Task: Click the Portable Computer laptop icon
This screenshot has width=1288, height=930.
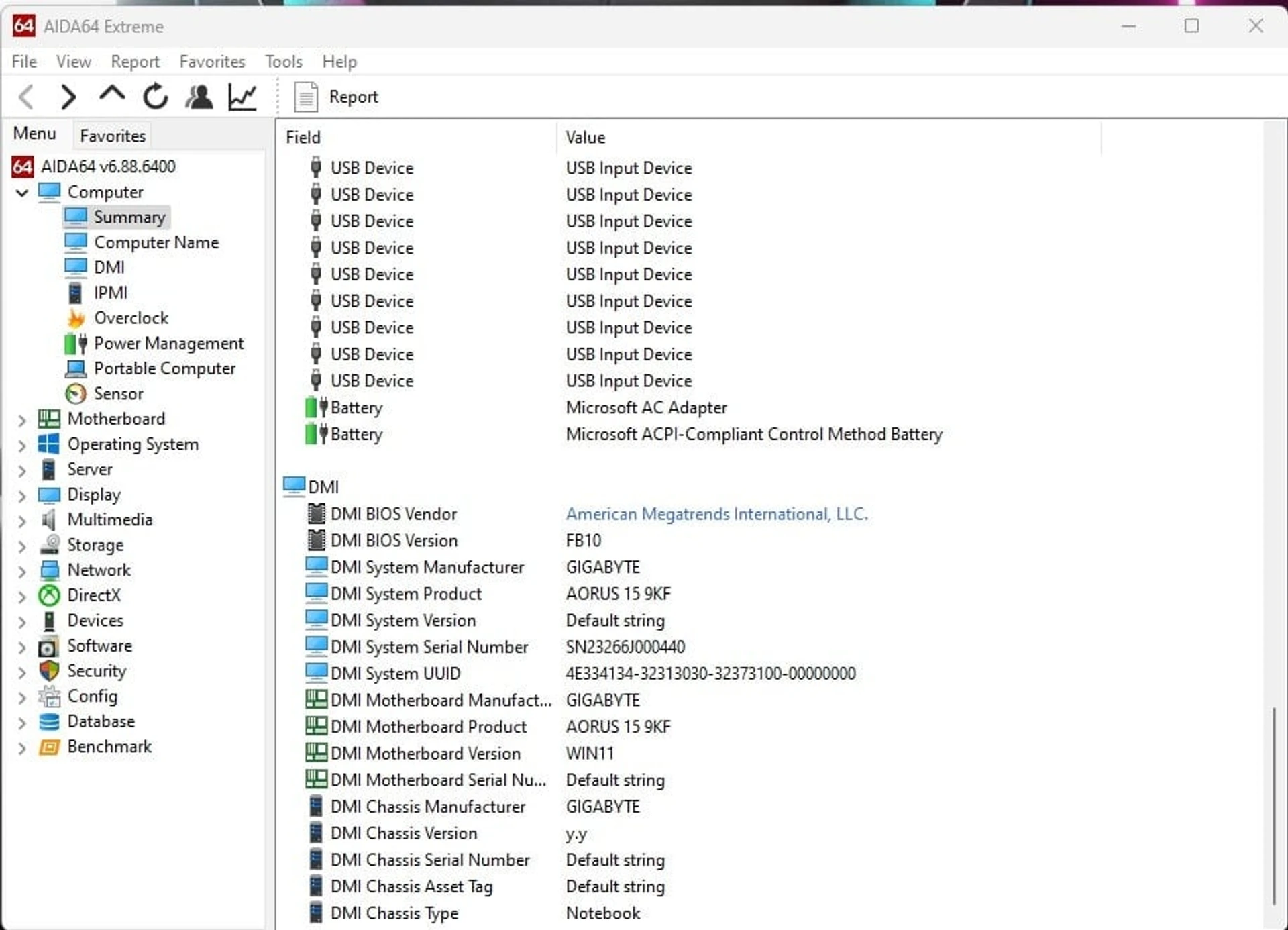Action: [x=76, y=368]
